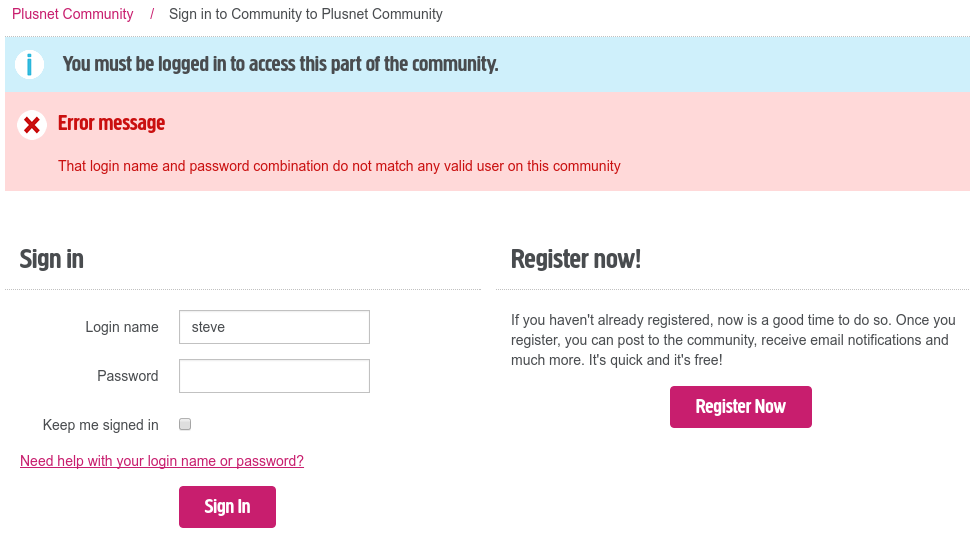Open the login name or password help link

click(162, 461)
